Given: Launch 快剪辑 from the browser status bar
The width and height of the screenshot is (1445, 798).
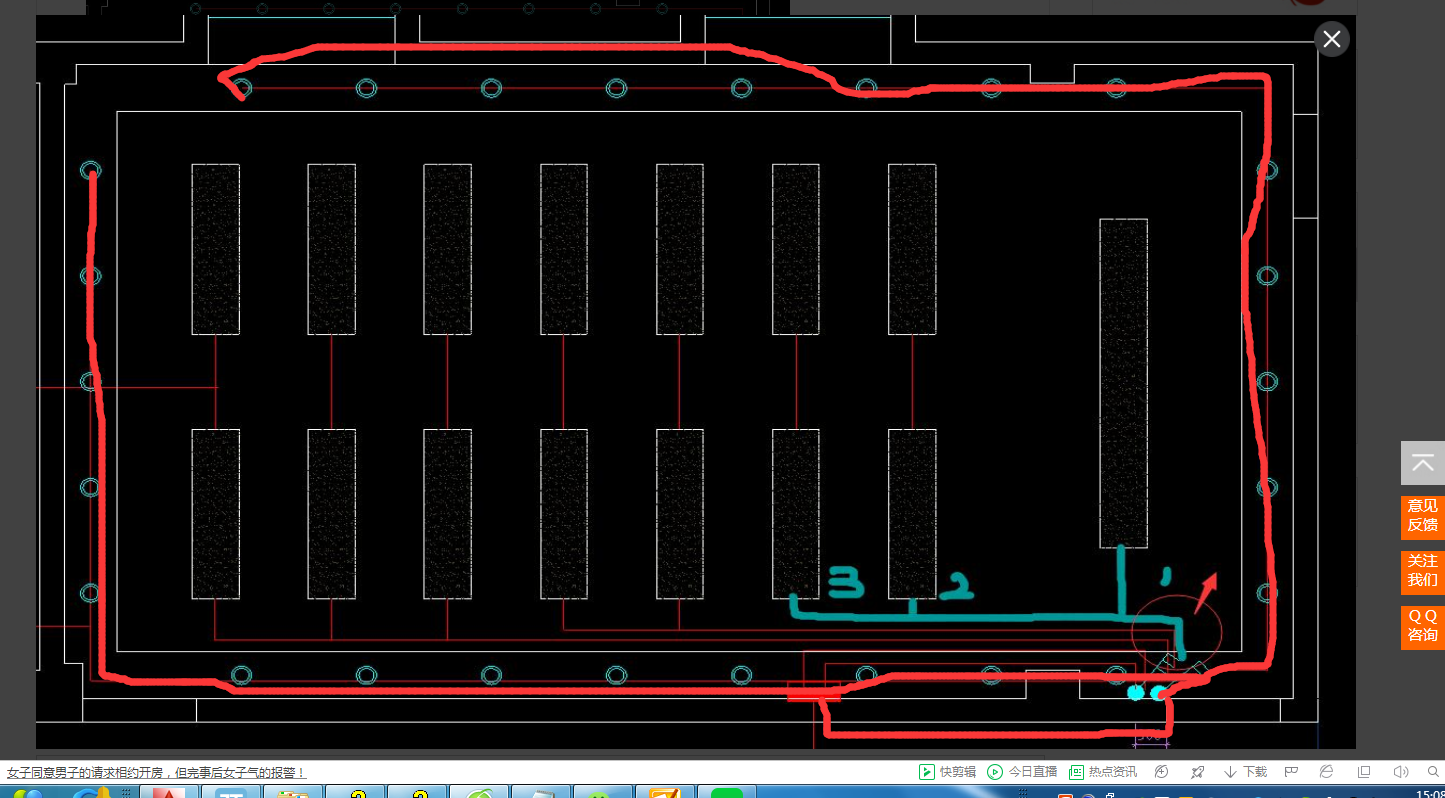Looking at the screenshot, I should click(x=948, y=772).
